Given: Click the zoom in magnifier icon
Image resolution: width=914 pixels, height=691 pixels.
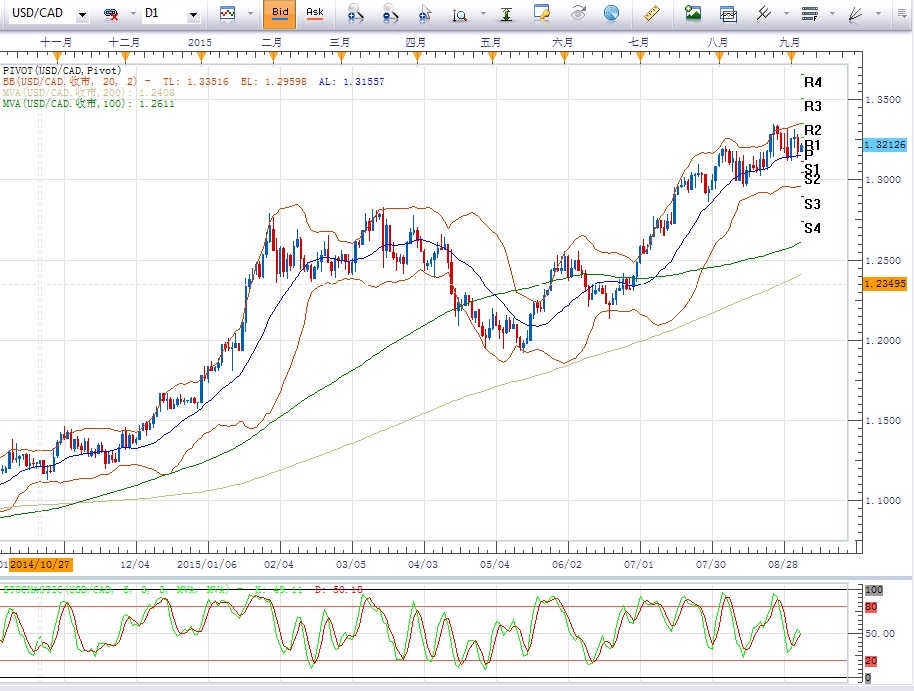Looking at the screenshot, I should tap(353, 14).
